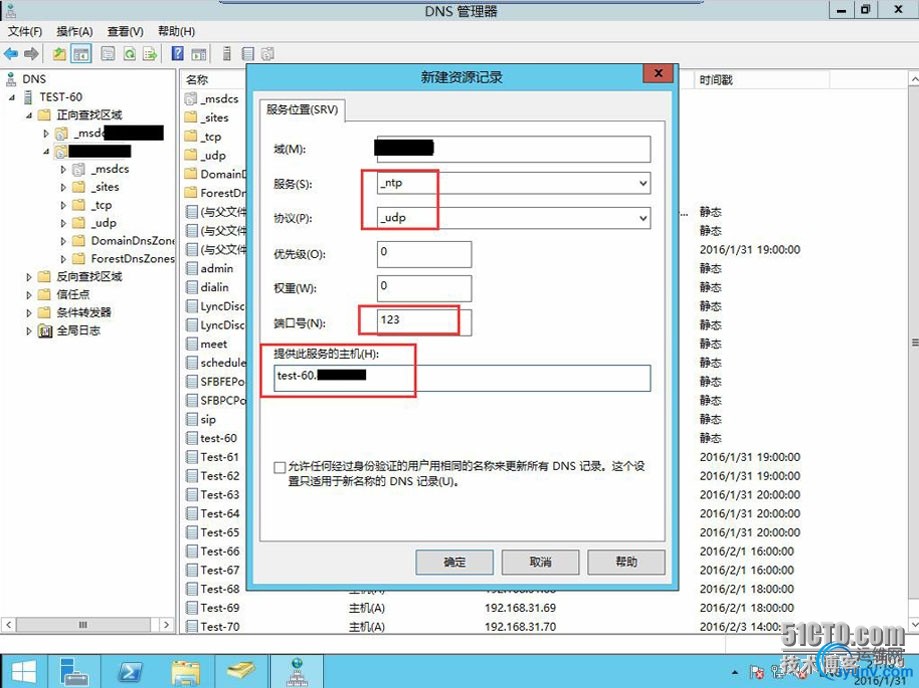Click the 帮助 button in dialog

point(627,562)
